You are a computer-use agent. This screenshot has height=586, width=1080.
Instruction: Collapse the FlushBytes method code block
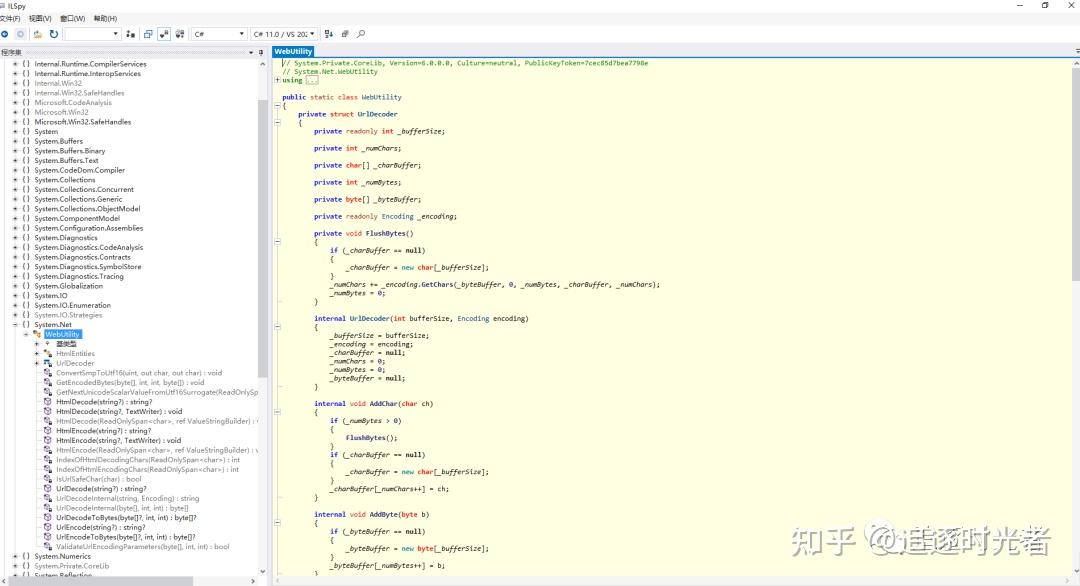[278, 242]
